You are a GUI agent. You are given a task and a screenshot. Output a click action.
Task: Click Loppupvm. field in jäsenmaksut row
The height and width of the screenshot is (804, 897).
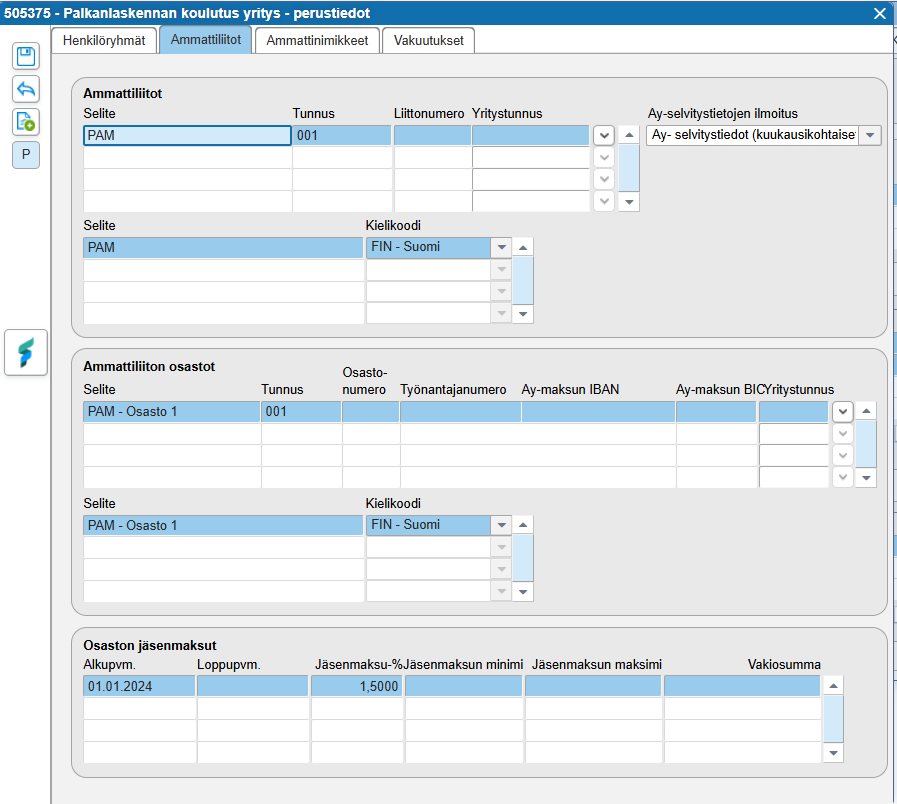(252, 686)
